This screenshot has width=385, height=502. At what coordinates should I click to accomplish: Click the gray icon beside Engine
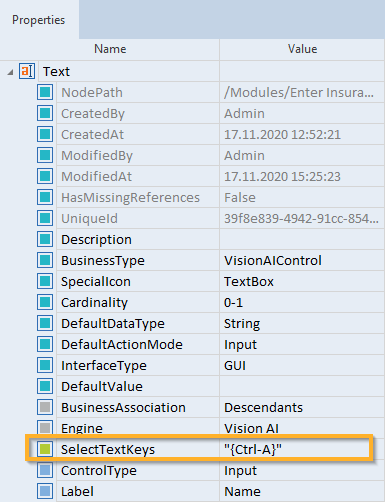click(45, 428)
